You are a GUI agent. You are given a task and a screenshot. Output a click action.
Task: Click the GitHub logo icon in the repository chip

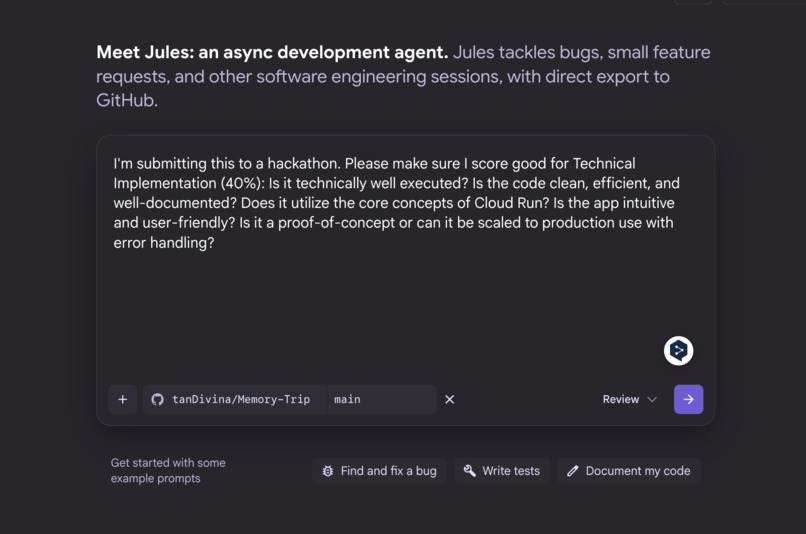click(157, 399)
